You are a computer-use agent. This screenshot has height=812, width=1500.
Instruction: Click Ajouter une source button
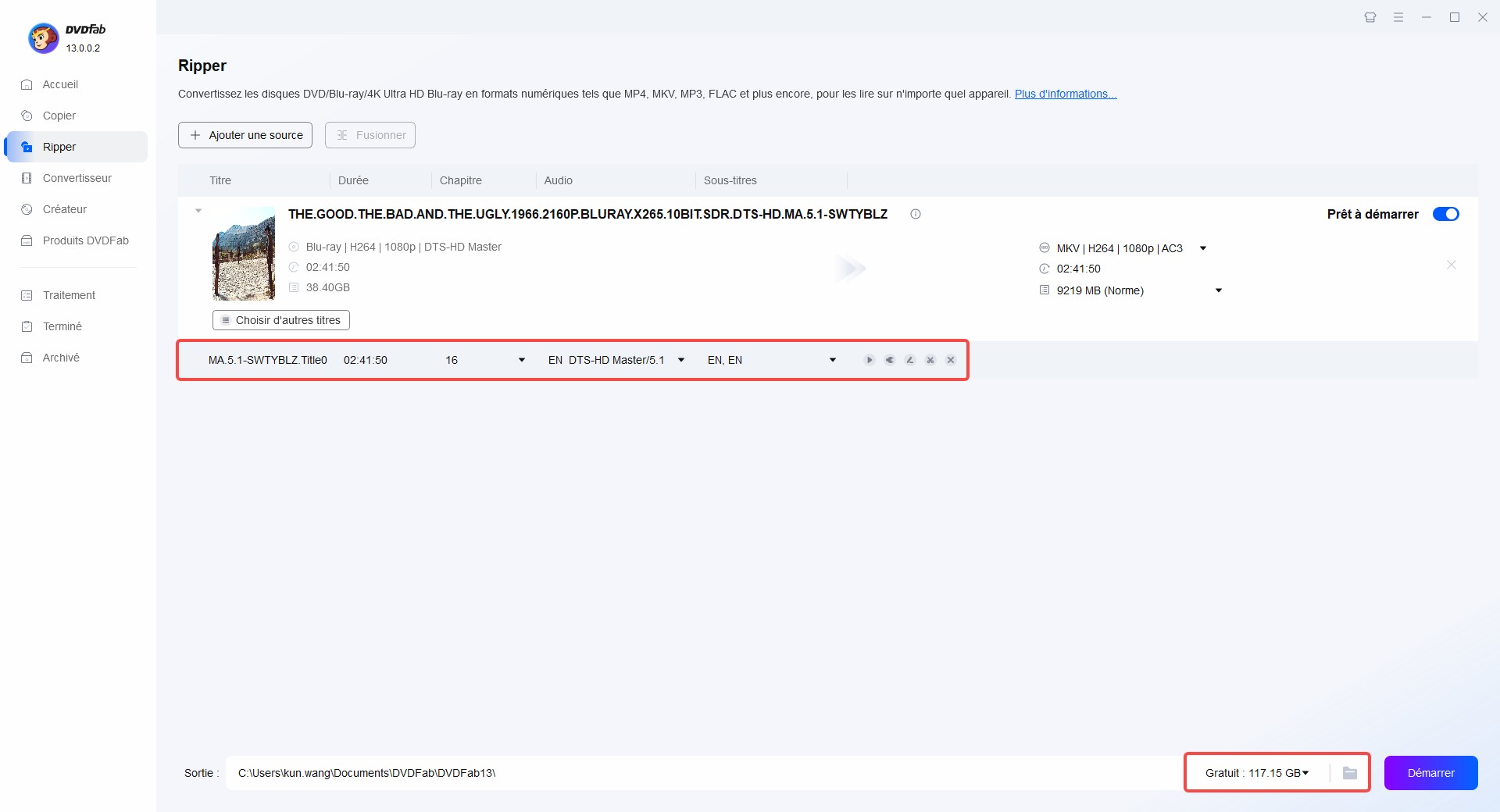[x=245, y=135]
